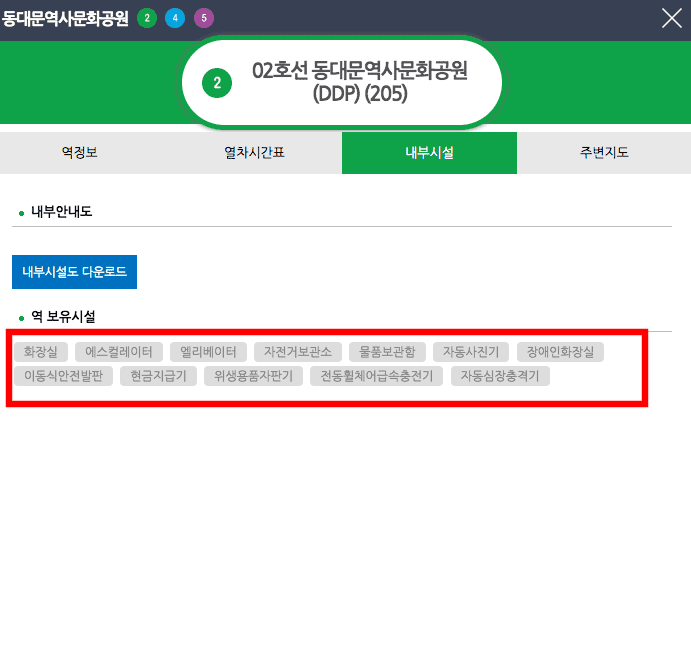Select the 전동휠체어급속충전기 tag
Image resolution: width=691 pixels, height=647 pixels.
376,376
